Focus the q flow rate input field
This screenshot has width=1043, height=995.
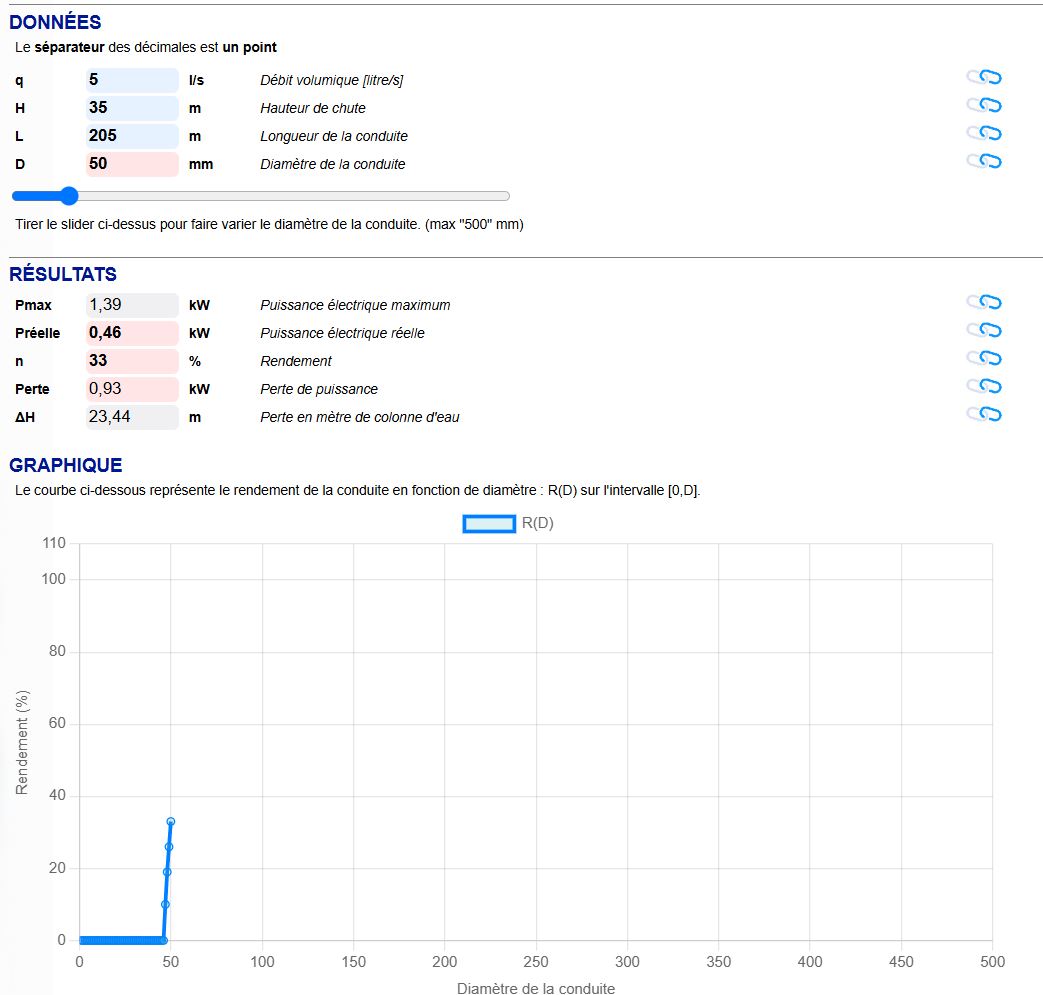pos(132,80)
